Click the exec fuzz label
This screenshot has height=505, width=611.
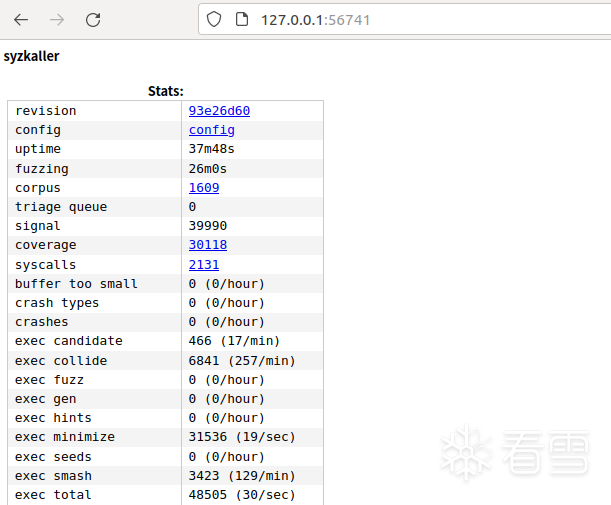point(49,380)
